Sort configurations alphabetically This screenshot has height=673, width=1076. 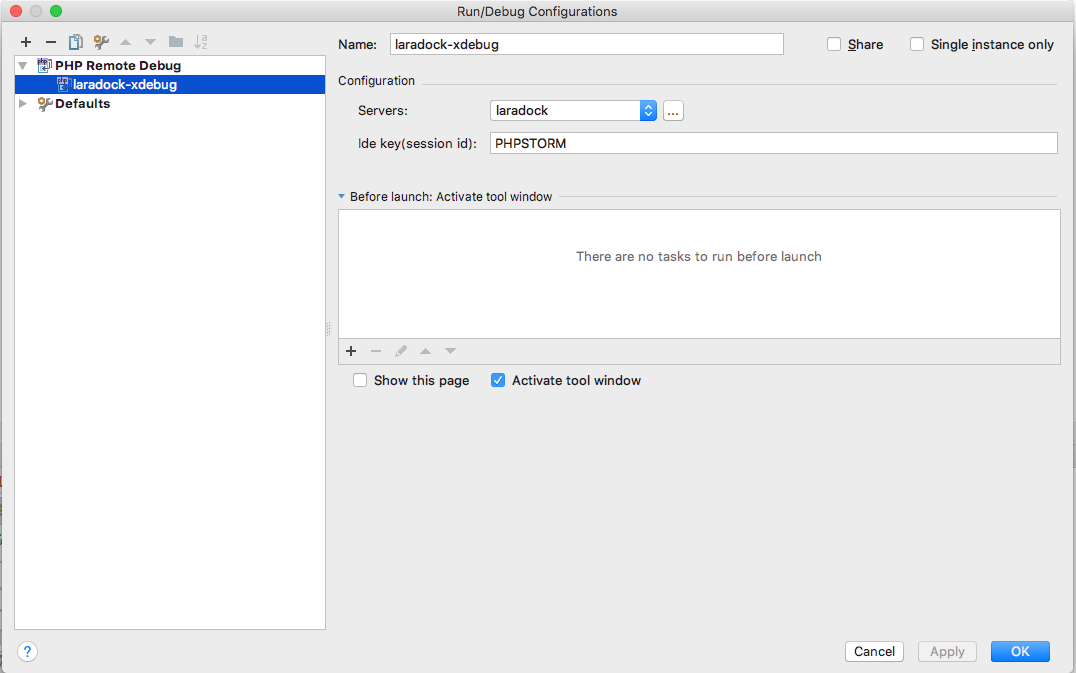[x=200, y=42]
